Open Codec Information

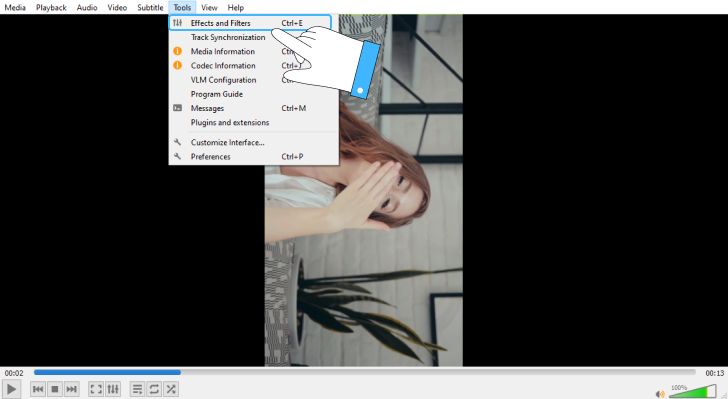pyautogui.click(x=254, y=65)
